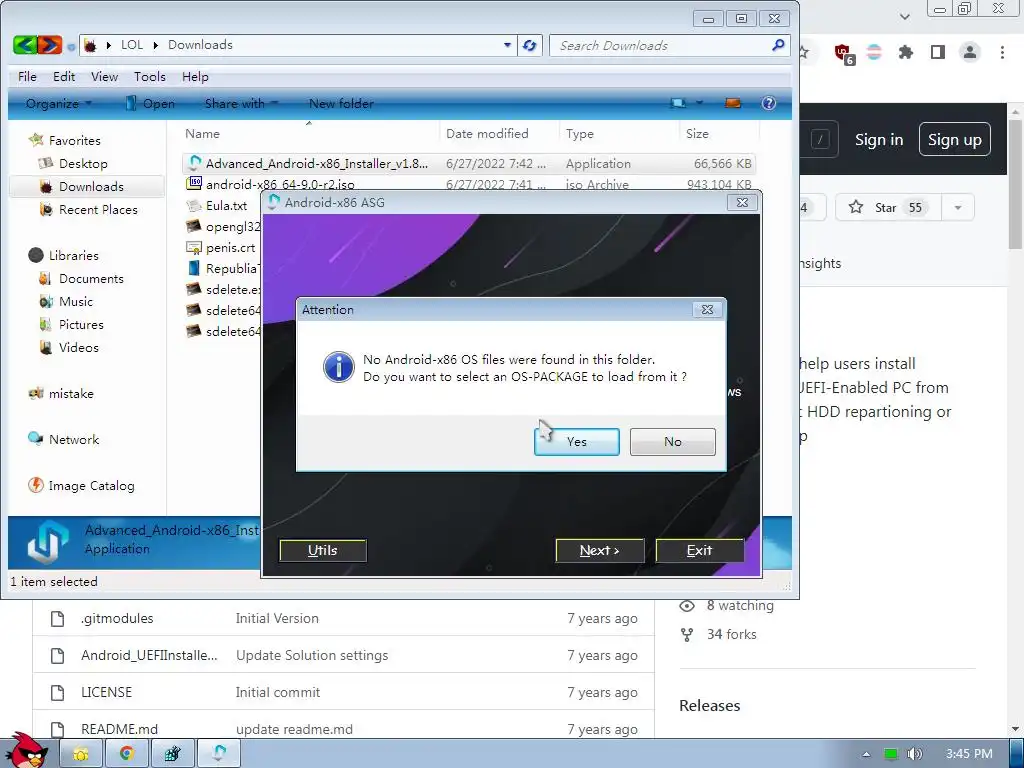Open the Tools menu
The width and height of the screenshot is (1024, 768).
click(150, 76)
